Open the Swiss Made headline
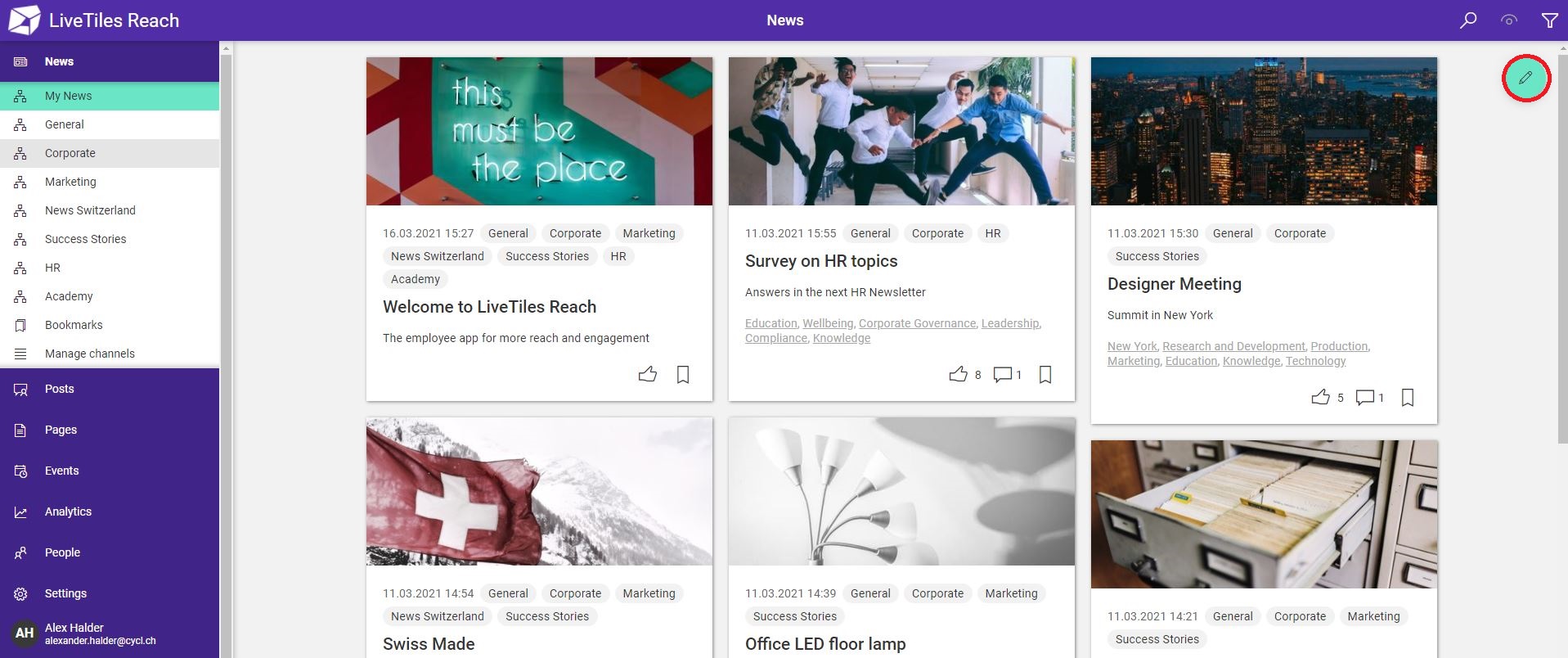 429,644
